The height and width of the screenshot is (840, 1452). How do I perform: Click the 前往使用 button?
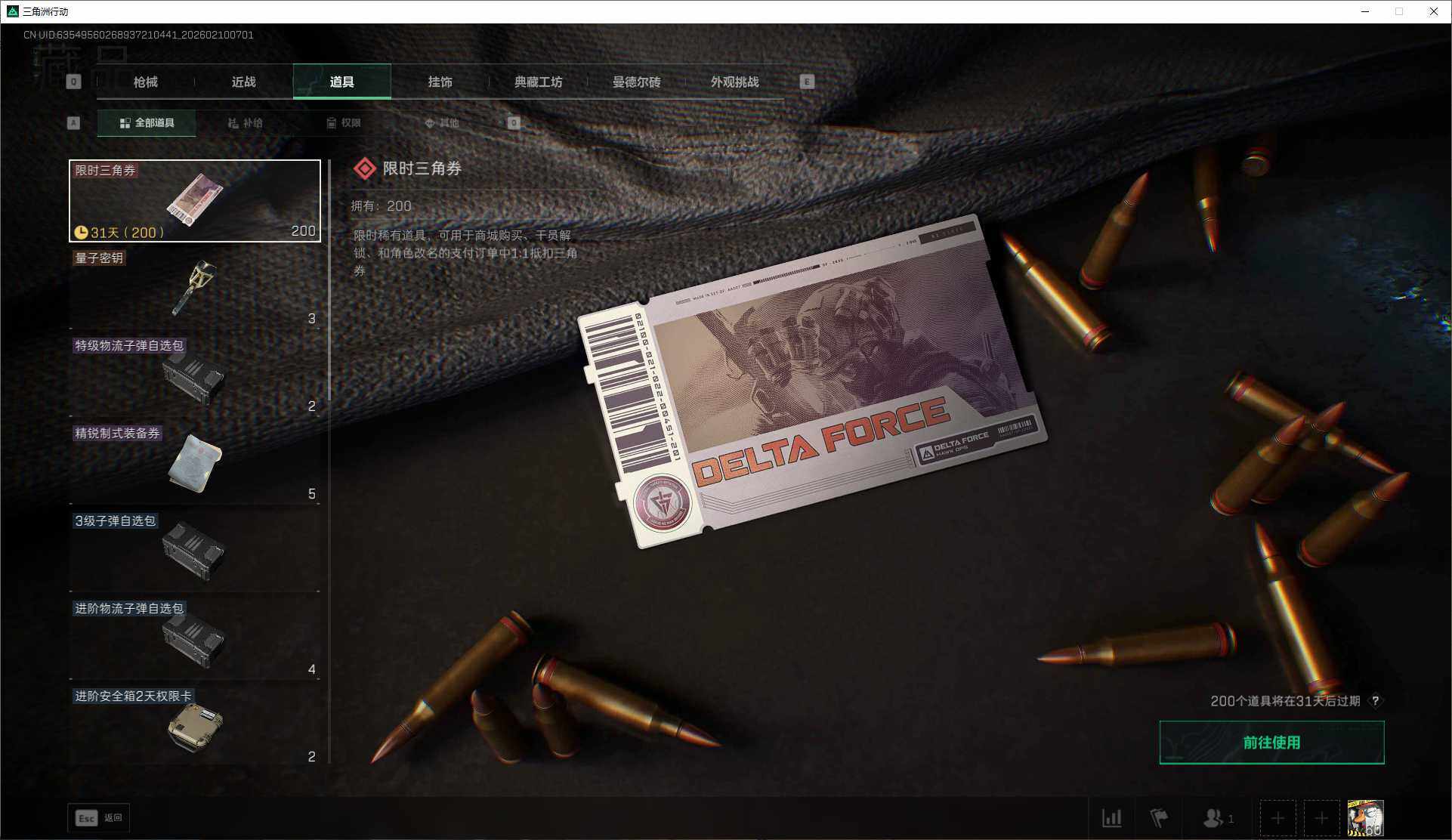pyautogui.click(x=1271, y=743)
